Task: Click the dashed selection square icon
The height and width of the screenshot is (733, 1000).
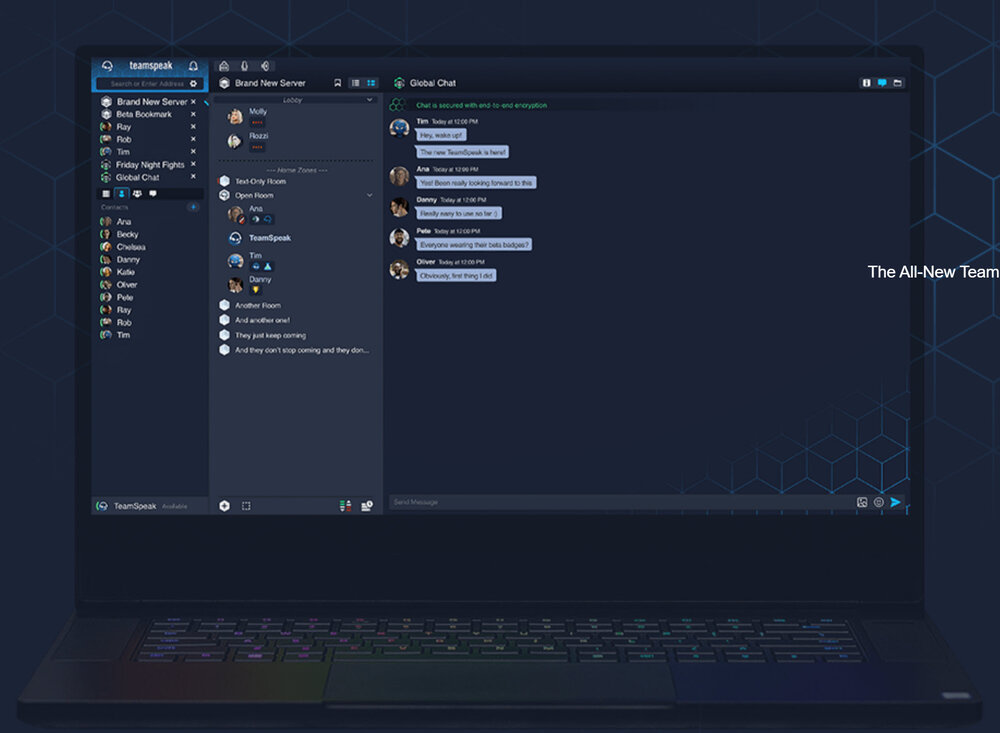Action: coord(246,506)
